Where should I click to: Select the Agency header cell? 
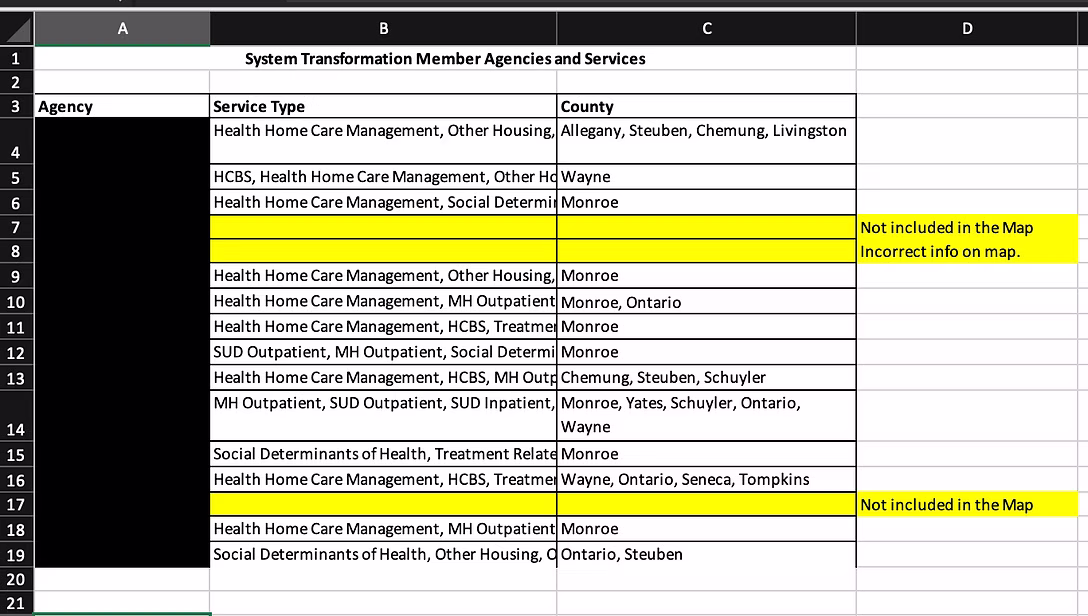coord(122,106)
